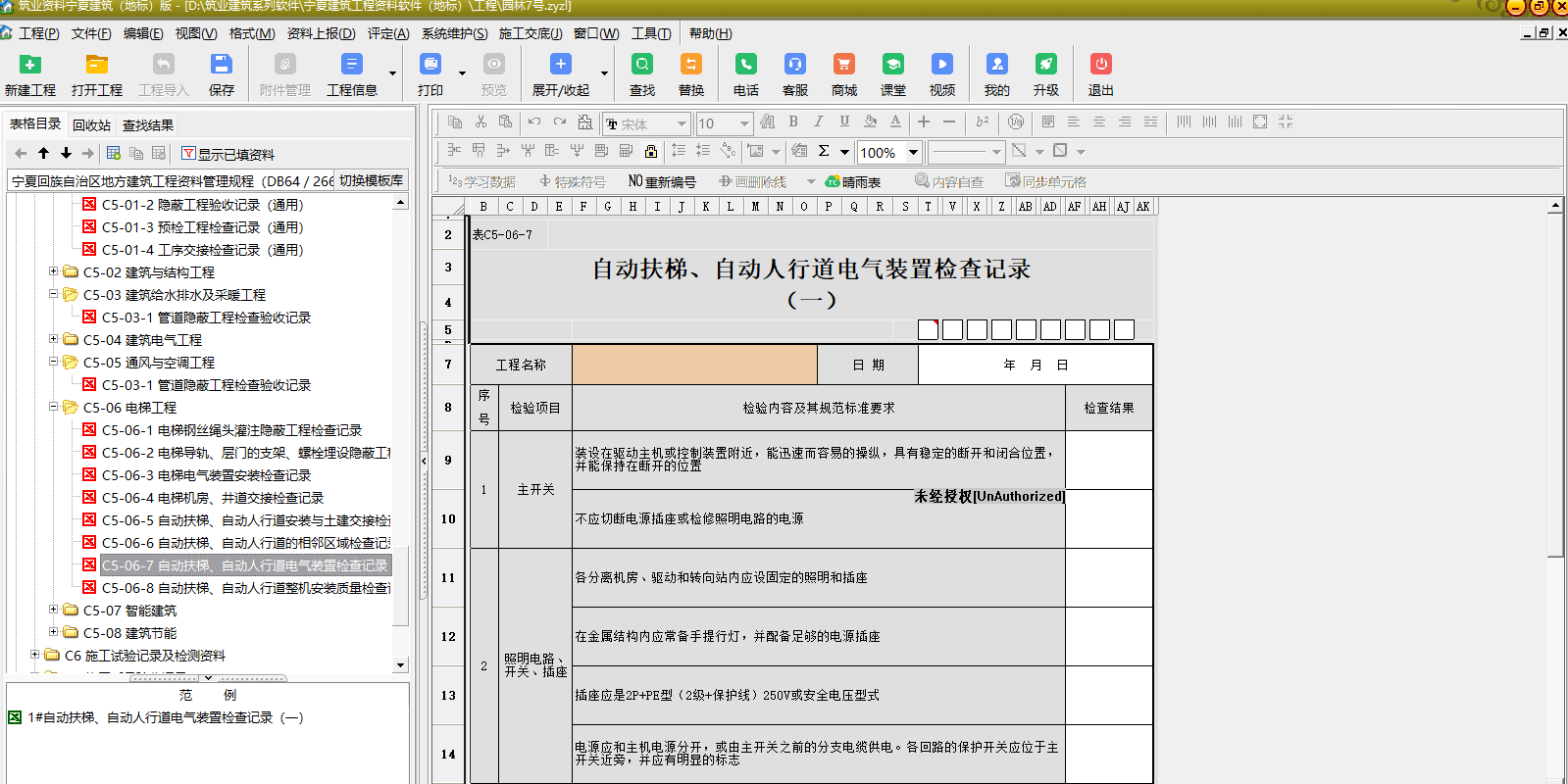Click the 保存 (Save) icon
The width and height of the screenshot is (1568, 784).
pyautogui.click(x=222, y=65)
